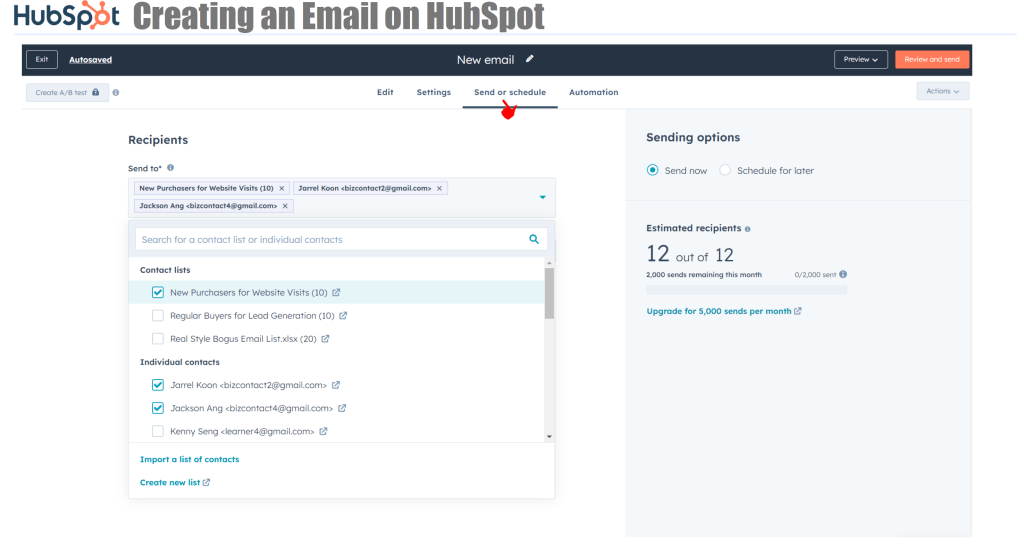1024x546 pixels.
Task: Open the Preview dropdown
Action: (860, 60)
